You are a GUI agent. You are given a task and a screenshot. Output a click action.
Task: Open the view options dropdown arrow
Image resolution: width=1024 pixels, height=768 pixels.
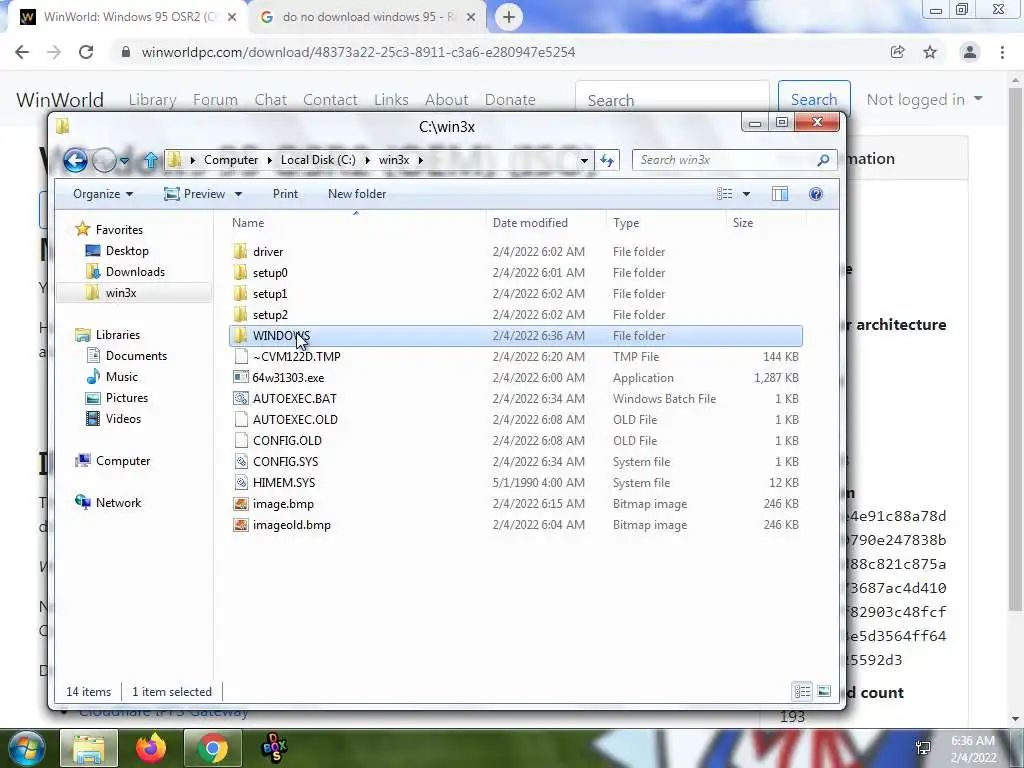[x=746, y=194]
